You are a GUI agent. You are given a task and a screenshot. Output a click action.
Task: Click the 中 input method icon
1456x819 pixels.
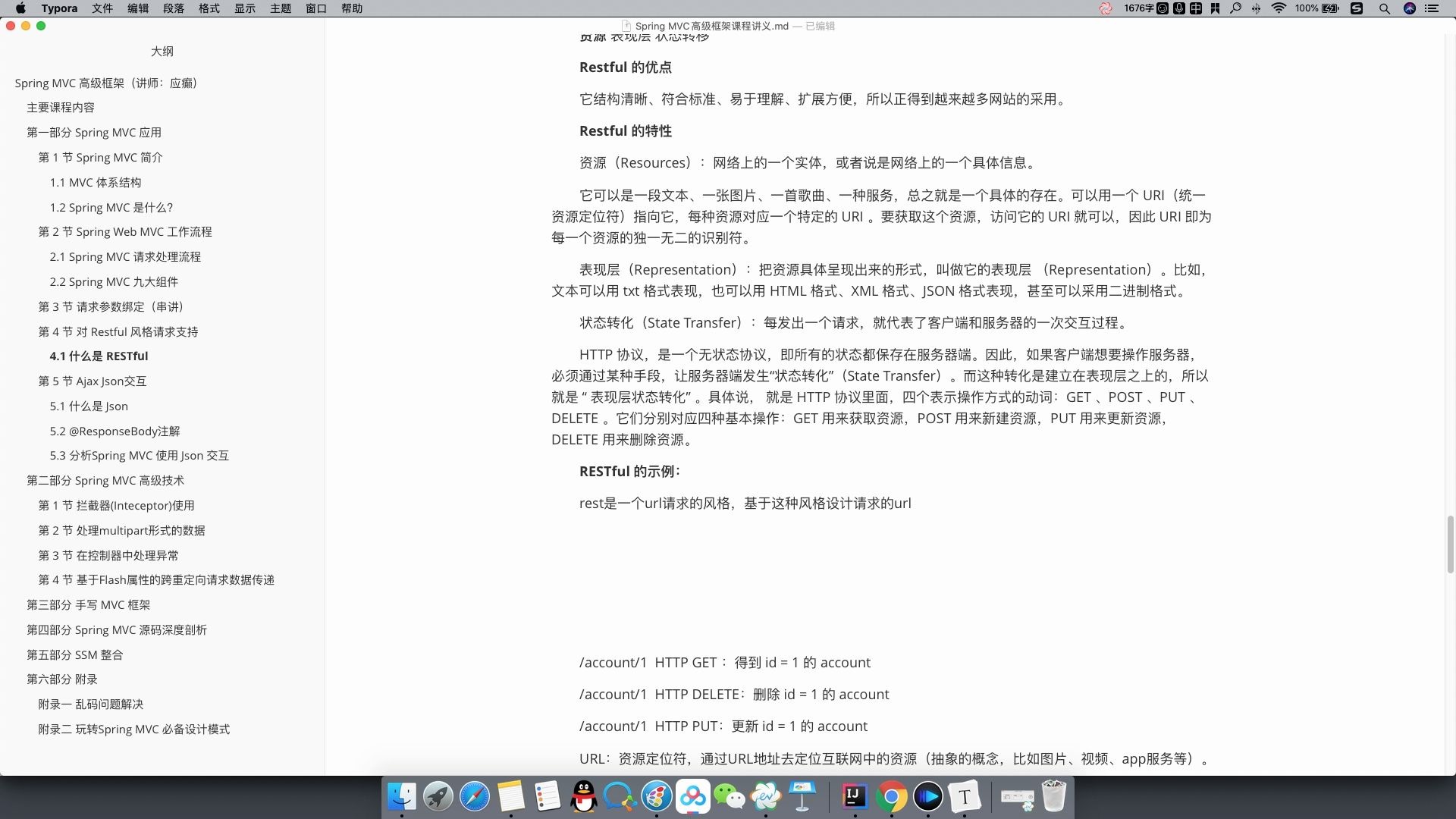[x=1196, y=8]
